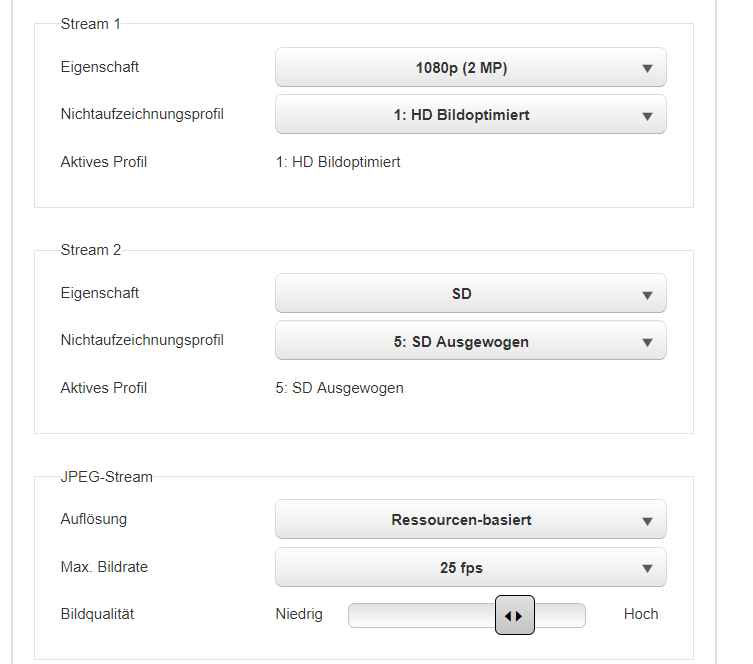Viewport: 753px width, 664px height.
Task: Click Stream 1 active profile text 1: HD Bildoptimiert
Action: [x=338, y=162]
